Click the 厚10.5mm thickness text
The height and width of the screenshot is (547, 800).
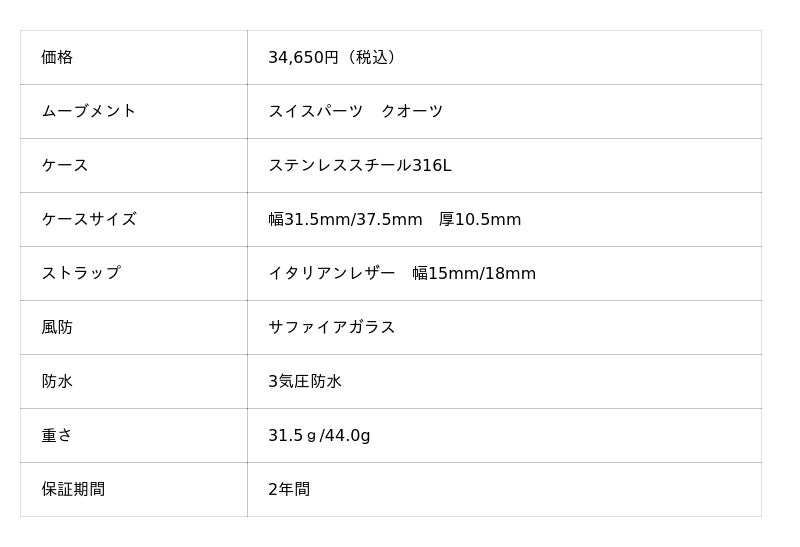[x=480, y=220]
